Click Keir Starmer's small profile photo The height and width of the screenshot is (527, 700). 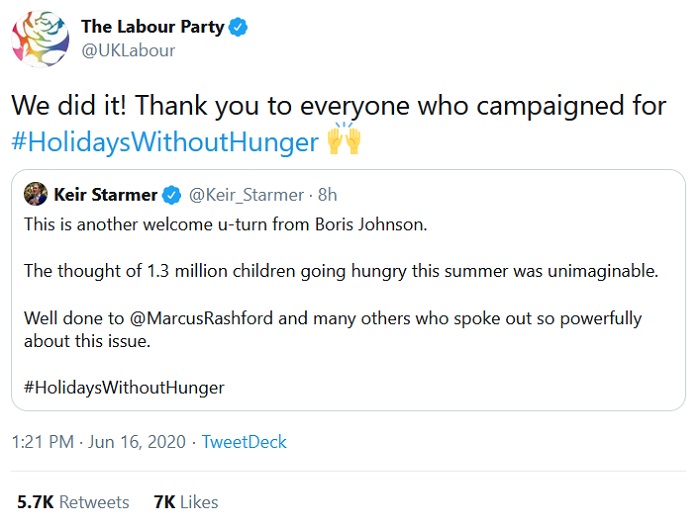pos(33,193)
